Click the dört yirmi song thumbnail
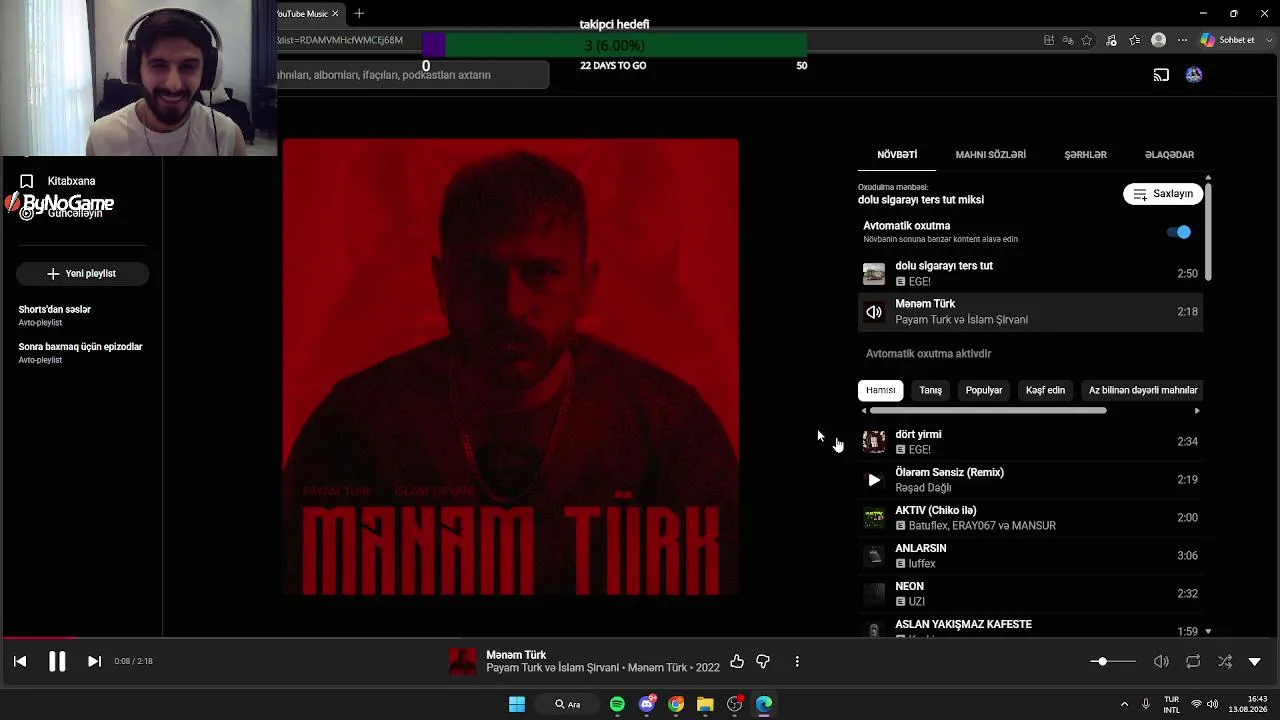 tap(874, 442)
